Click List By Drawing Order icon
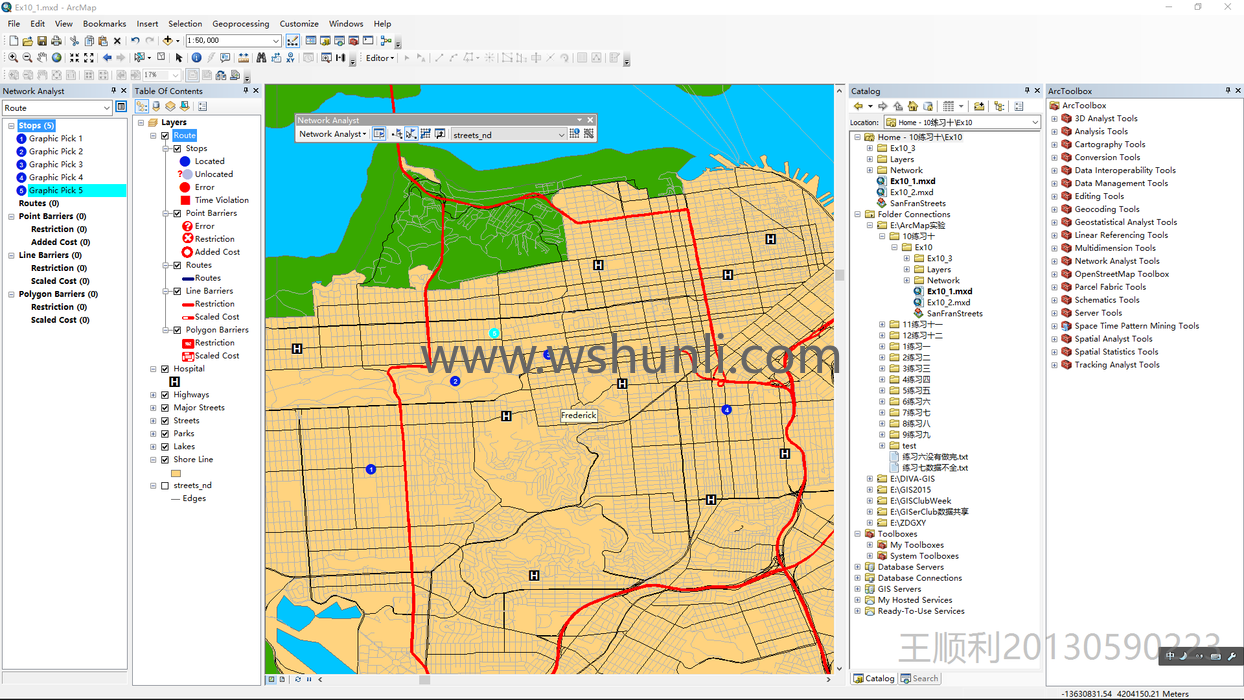The width and height of the screenshot is (1244, 700). pos(142,106)
